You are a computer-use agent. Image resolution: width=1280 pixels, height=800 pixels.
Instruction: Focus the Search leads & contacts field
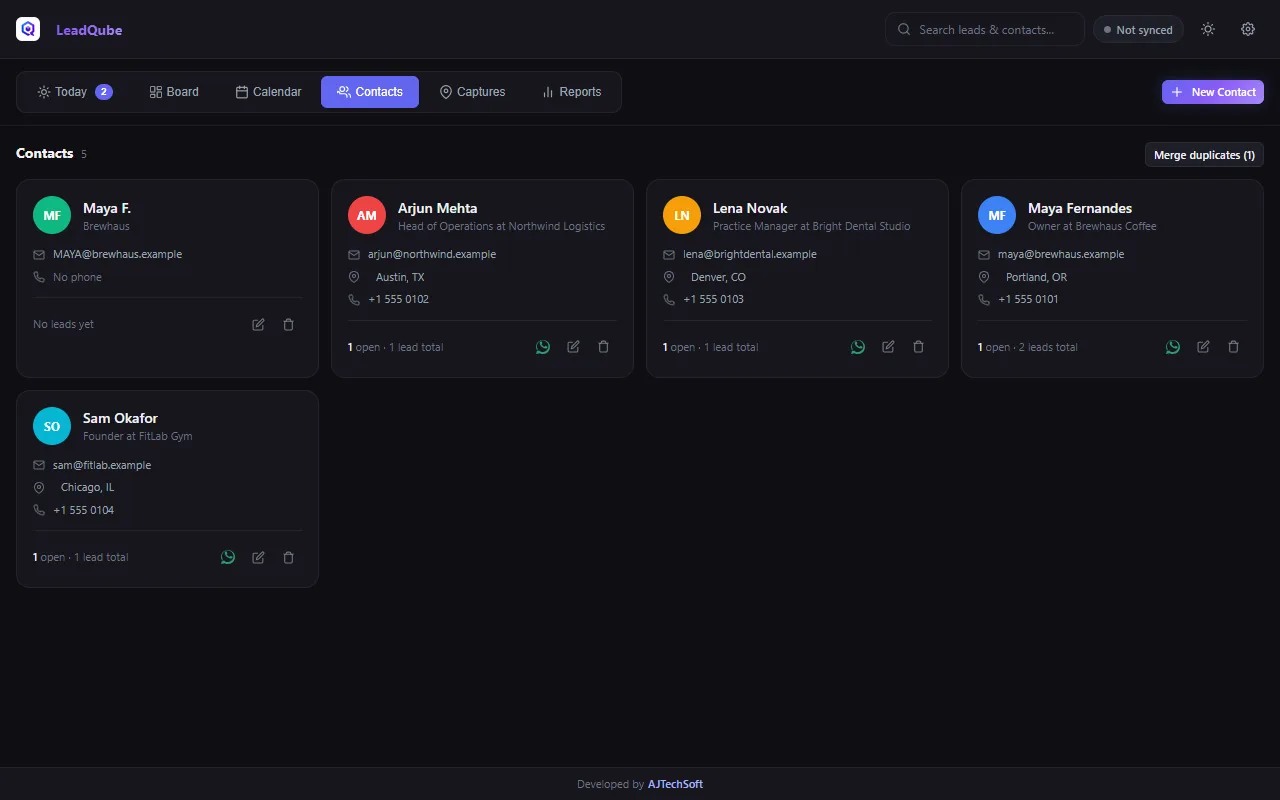985,29
